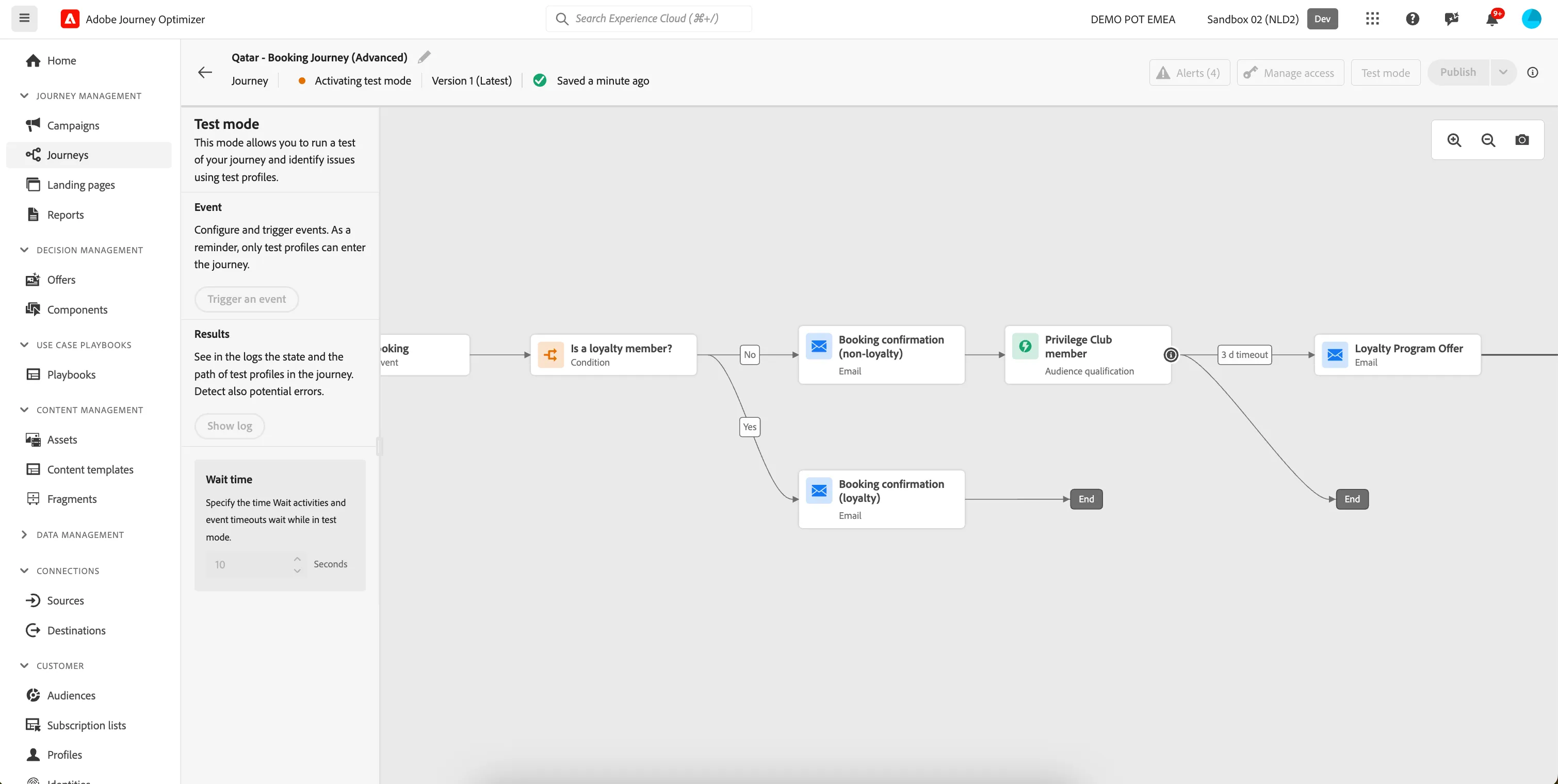Click the Trigger an event button
1558x784 pixels.
[x=246, y=299]
